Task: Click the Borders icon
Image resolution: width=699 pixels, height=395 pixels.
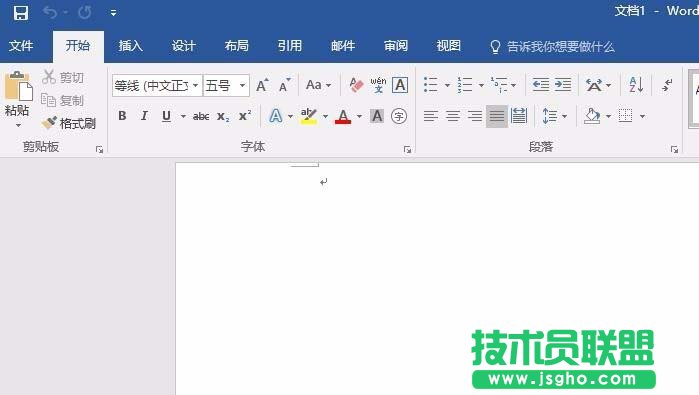Action: coord(625,116)
